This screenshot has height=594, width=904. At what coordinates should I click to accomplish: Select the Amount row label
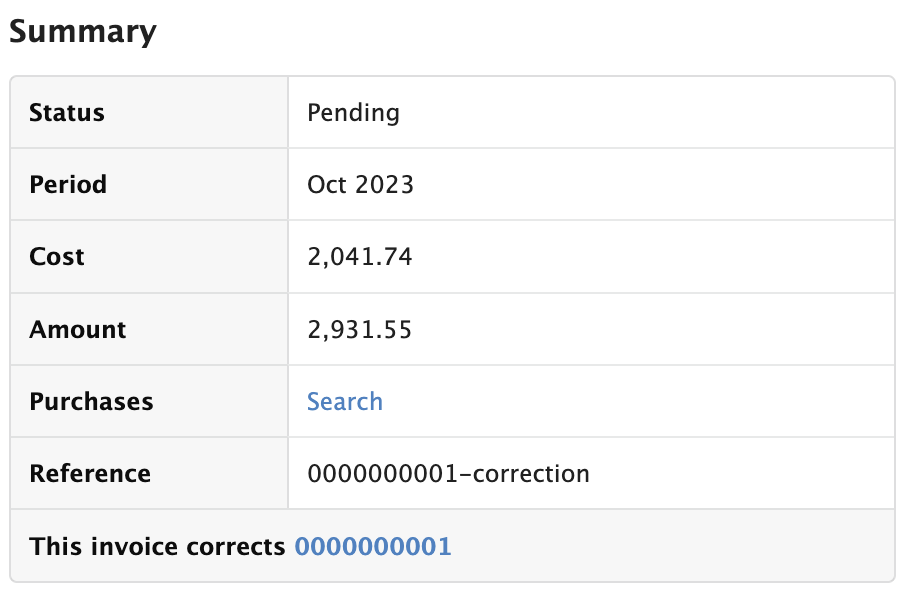[77, 329]
